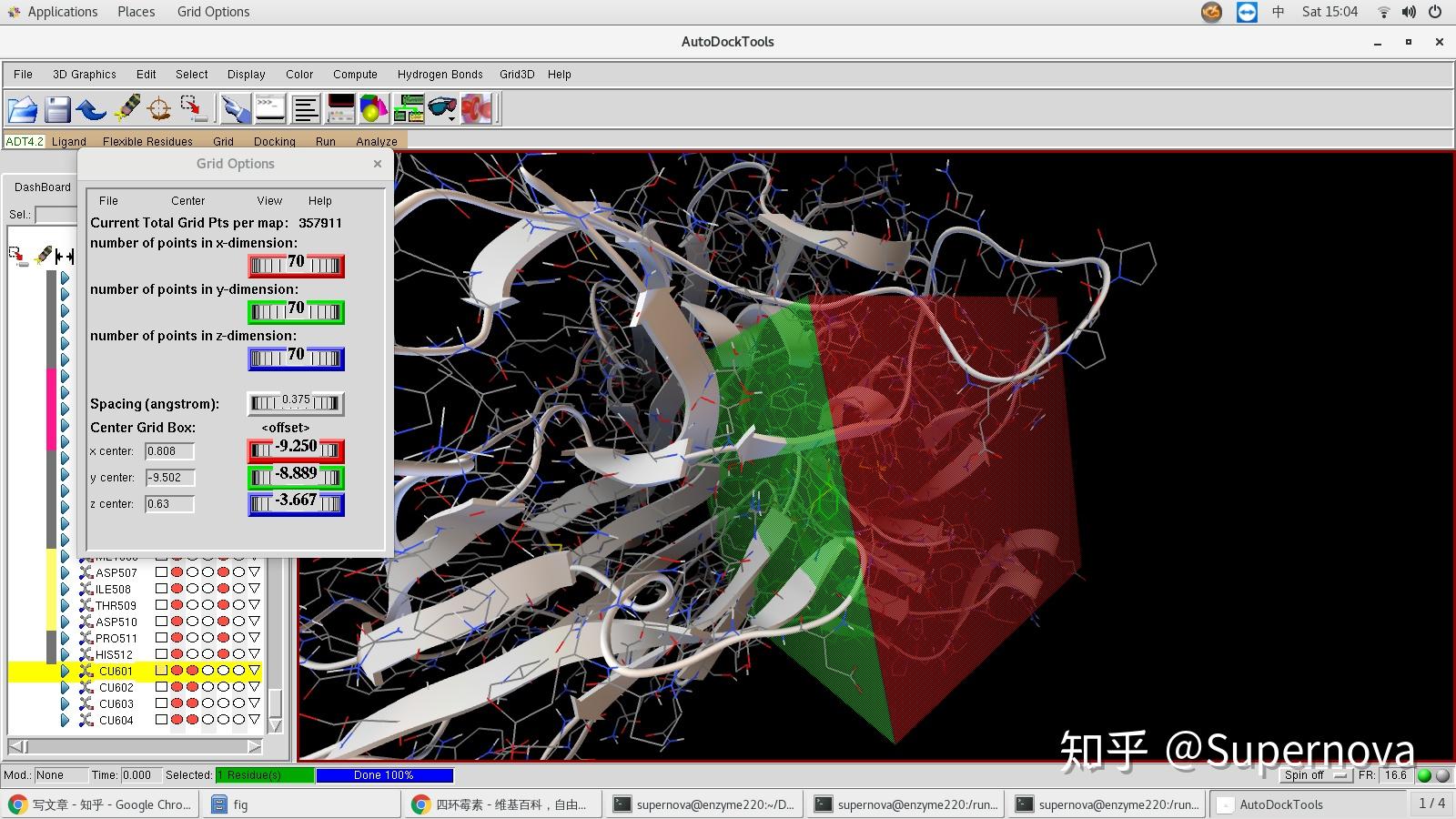The height and width of the screenshot is (819, 1456).
Task: Click the Spacing angstrom thumbwheel
Action: 296,402
